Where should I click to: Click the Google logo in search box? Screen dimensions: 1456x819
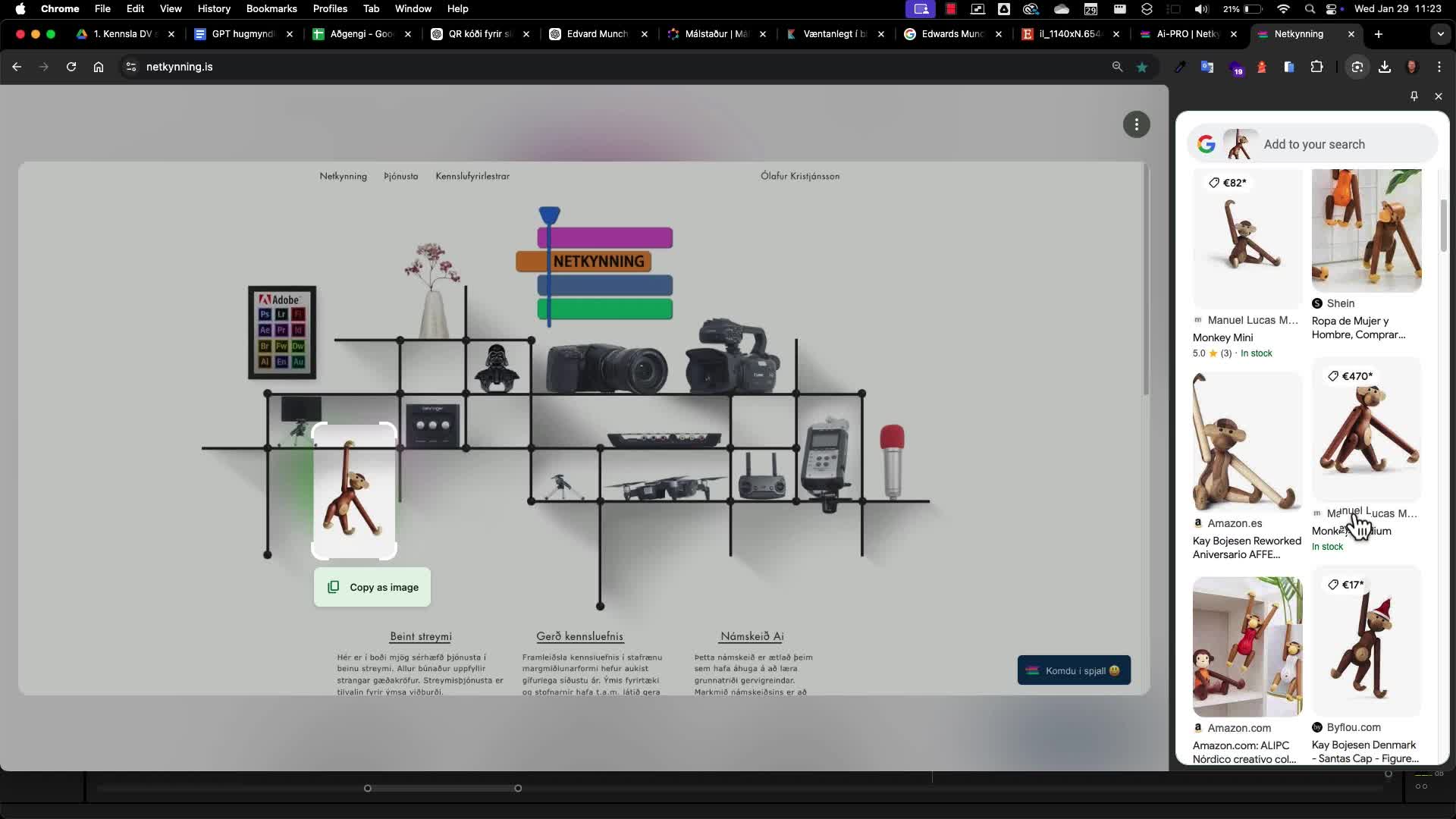1207,144
